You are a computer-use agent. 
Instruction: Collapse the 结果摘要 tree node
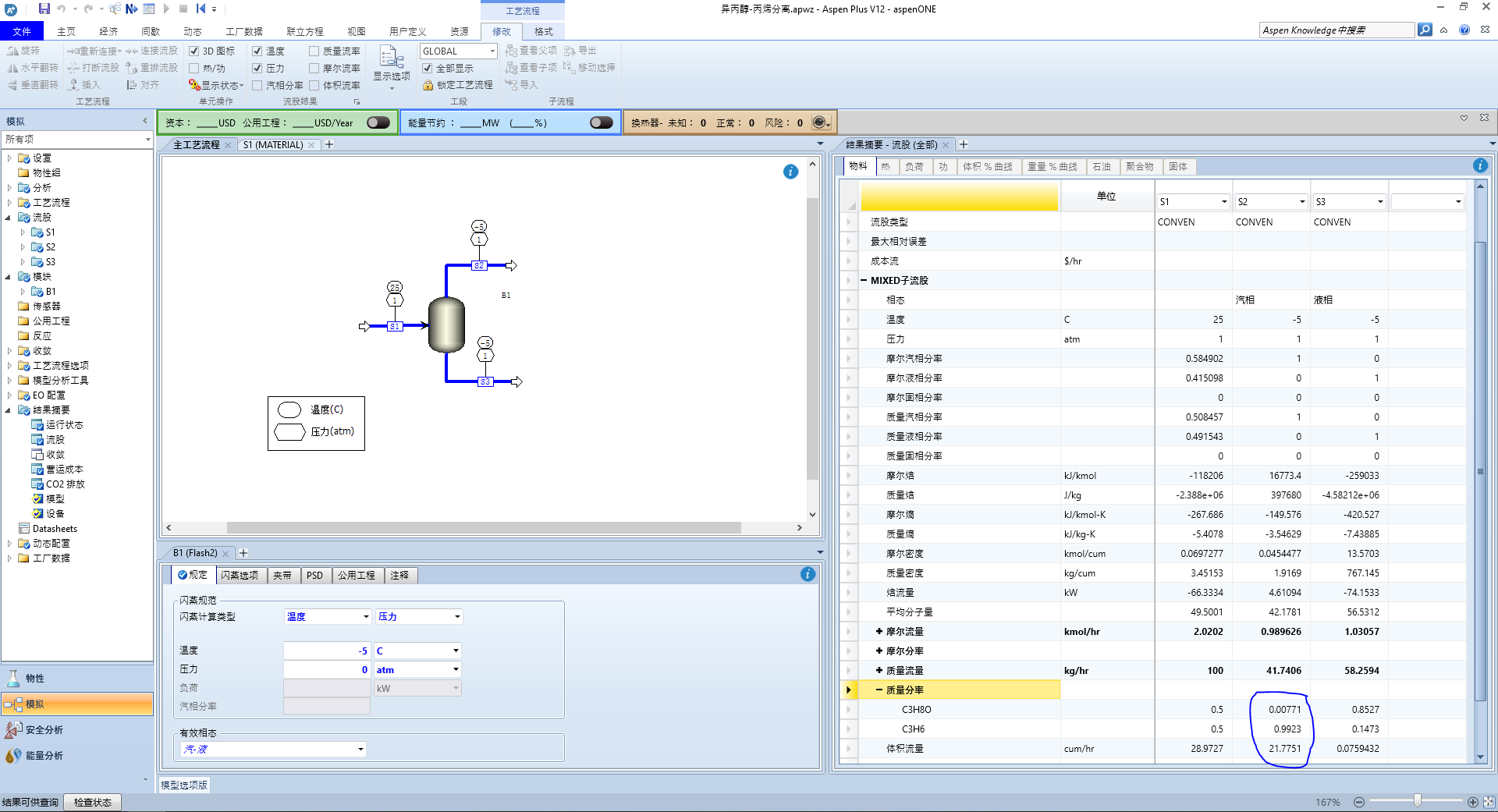(9, 410)
